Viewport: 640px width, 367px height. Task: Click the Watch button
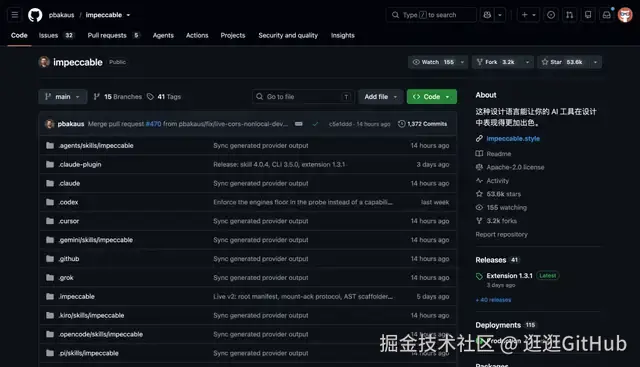(433, 62)
